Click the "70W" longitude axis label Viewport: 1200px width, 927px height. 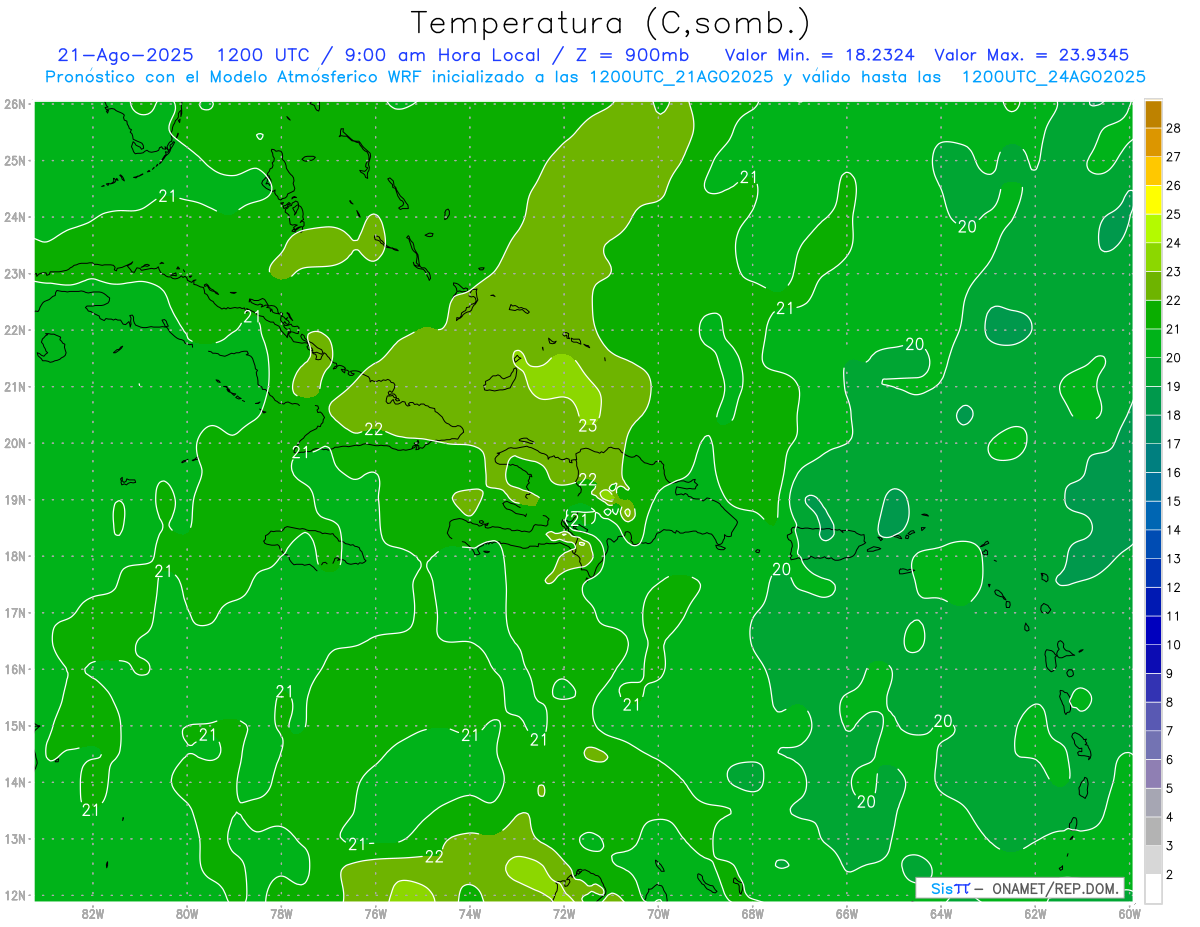click(x=658, y=913)
